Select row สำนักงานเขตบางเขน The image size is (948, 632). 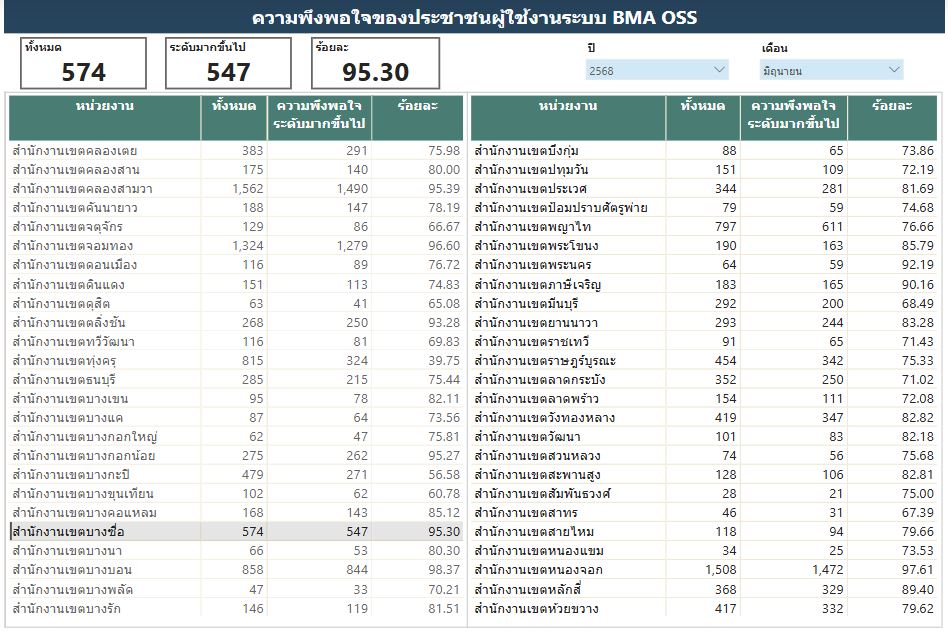click(236, 399)
